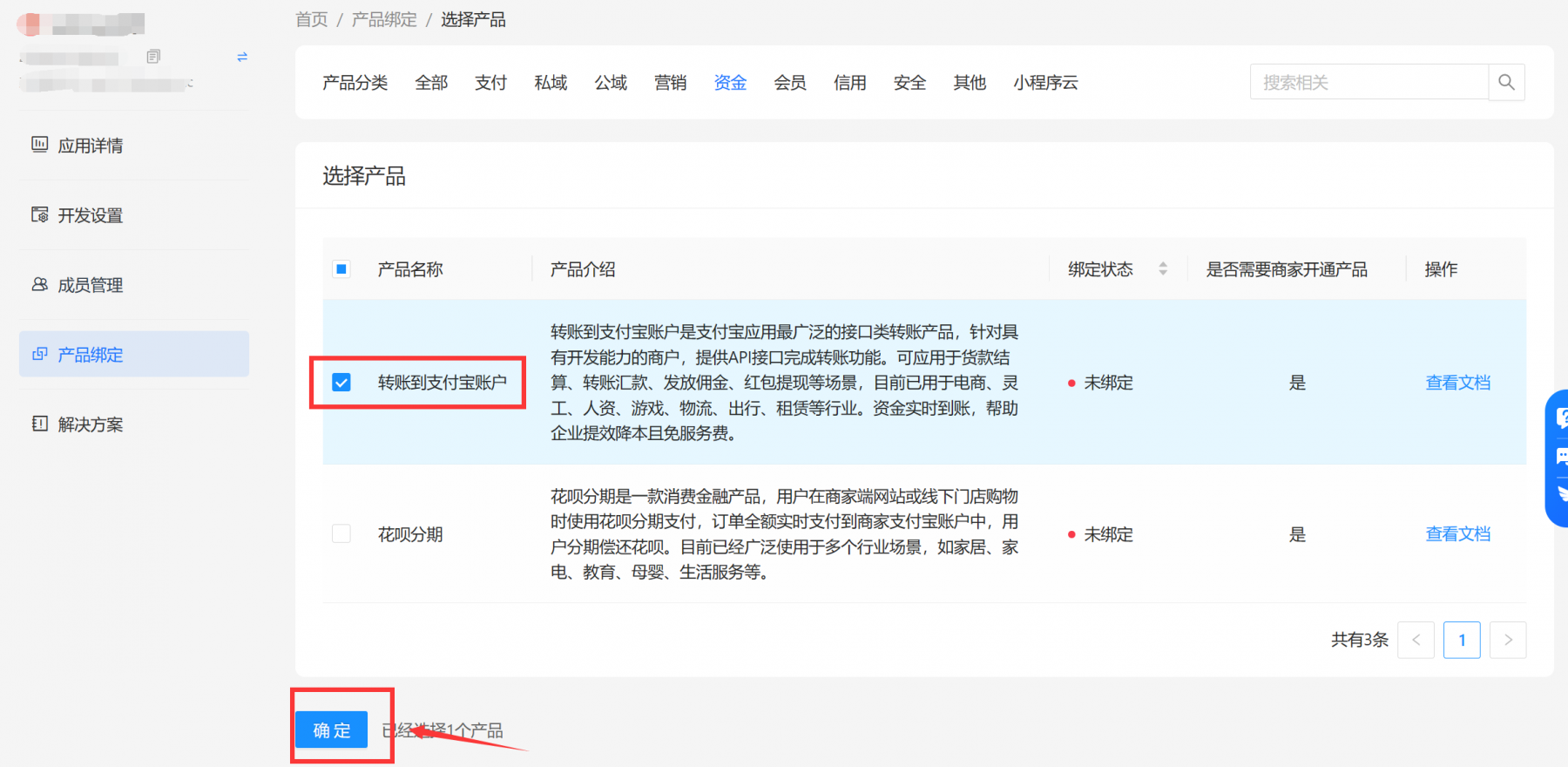The image size is (1568, 767).
Task: Open 产品绑定 in the sidebar
Action: (134, 354)
